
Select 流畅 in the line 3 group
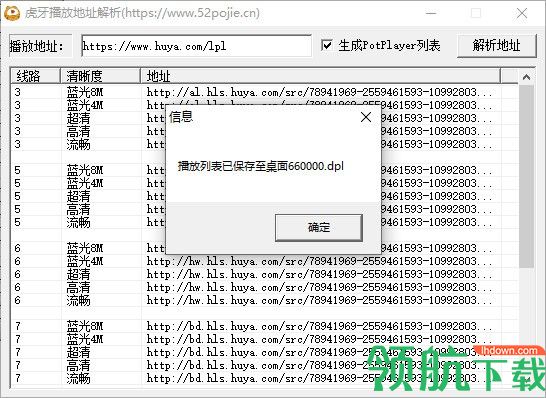click(x=78, y=144)
